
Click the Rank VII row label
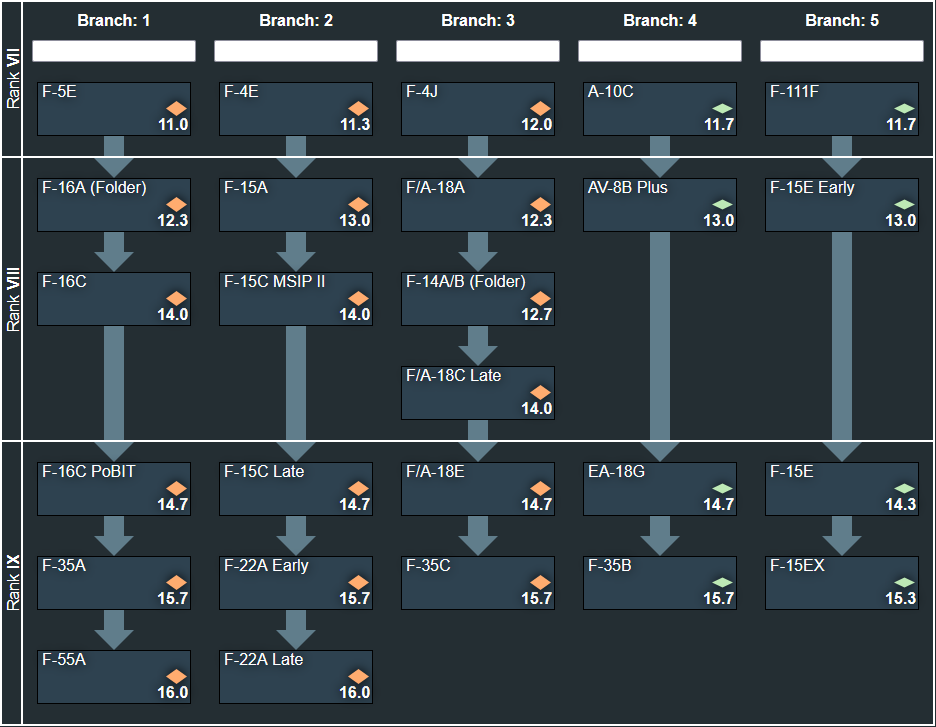point(13,78)
